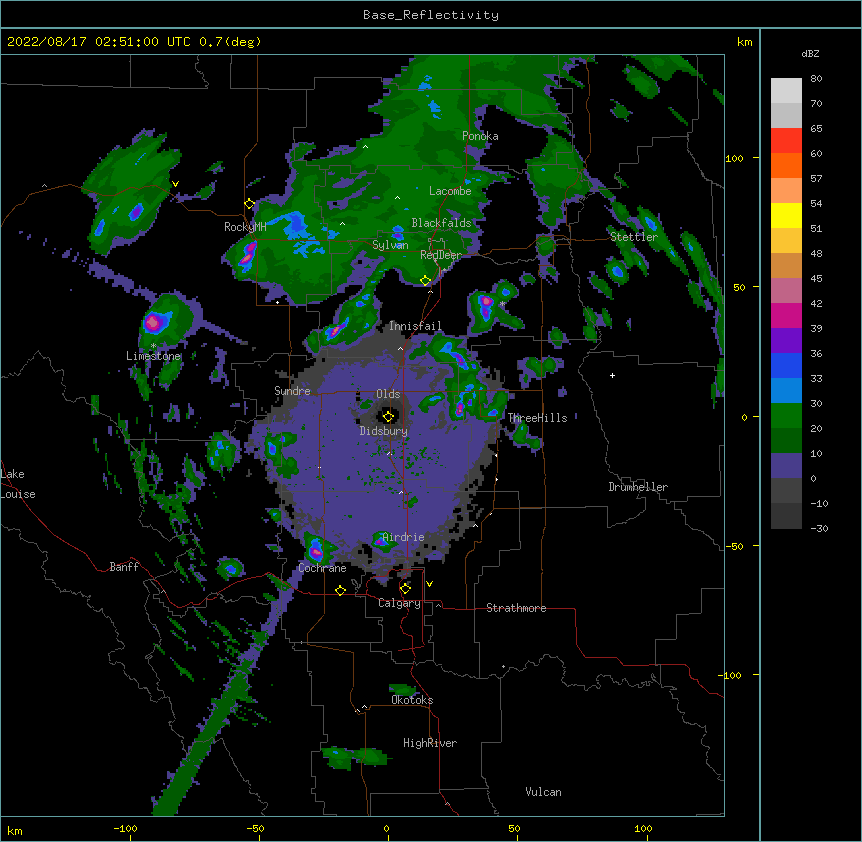
Task: Click the Lake Louise label
Action: (18, 484)
